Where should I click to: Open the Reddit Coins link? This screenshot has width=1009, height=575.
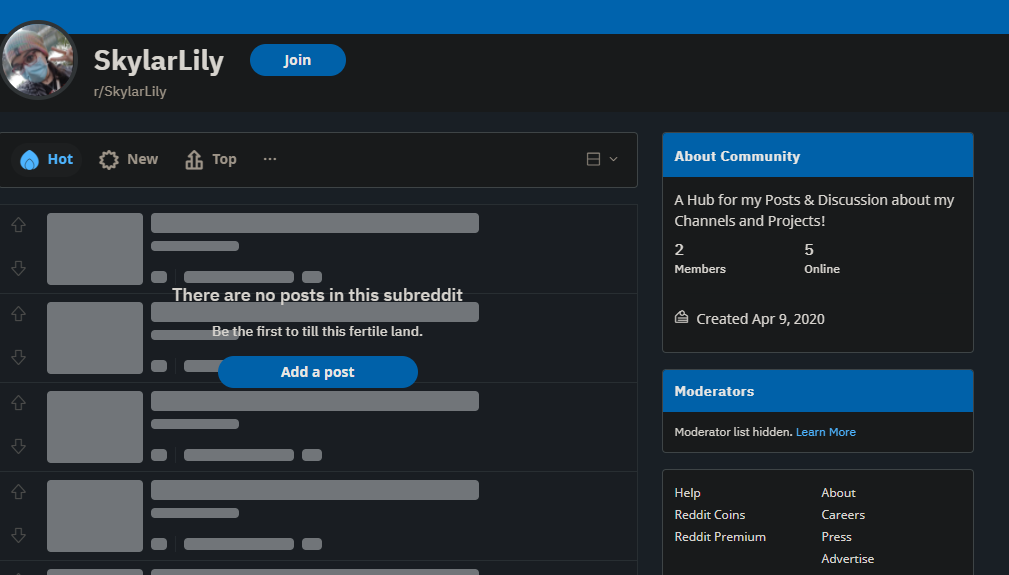[x=710, y=515]
